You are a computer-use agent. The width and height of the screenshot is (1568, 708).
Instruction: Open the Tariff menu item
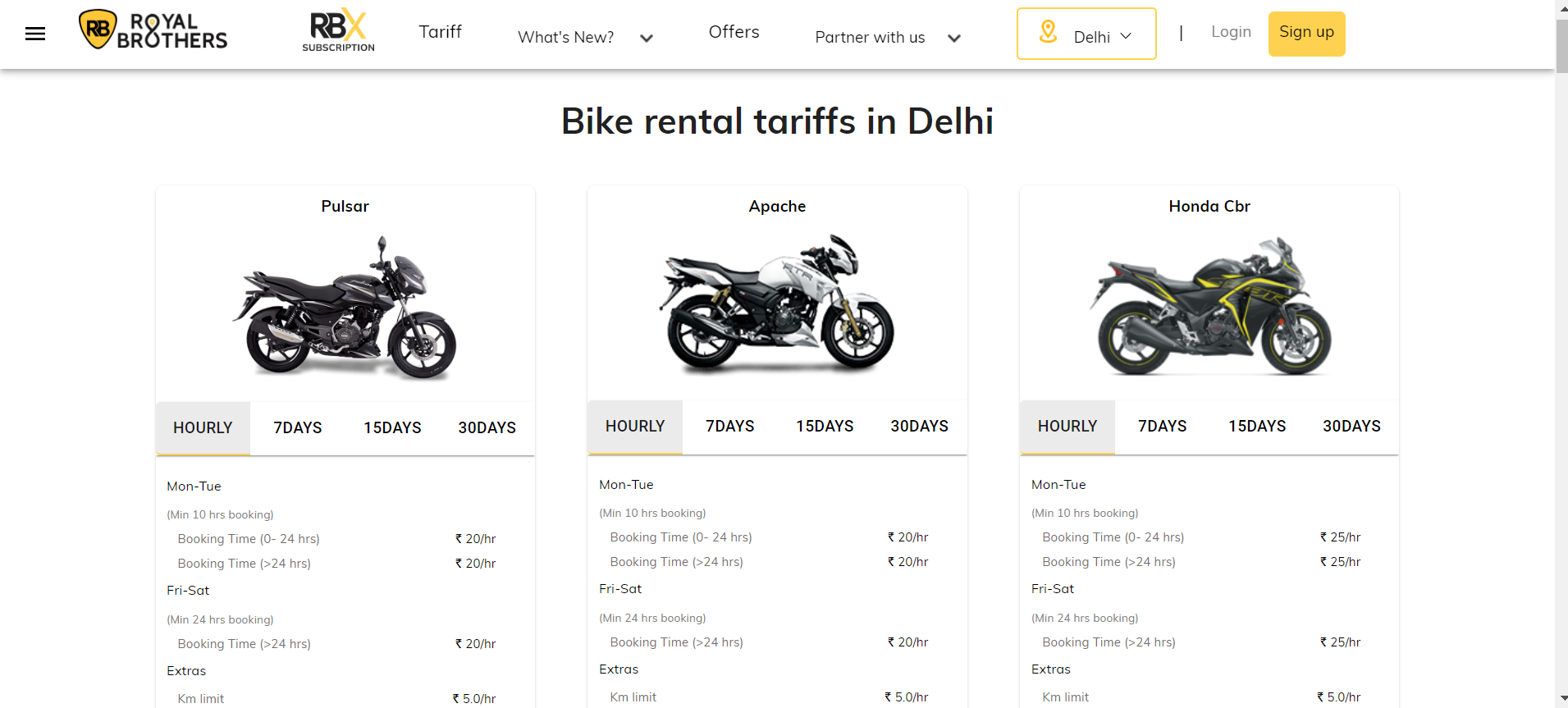click(x=440, y=31)
